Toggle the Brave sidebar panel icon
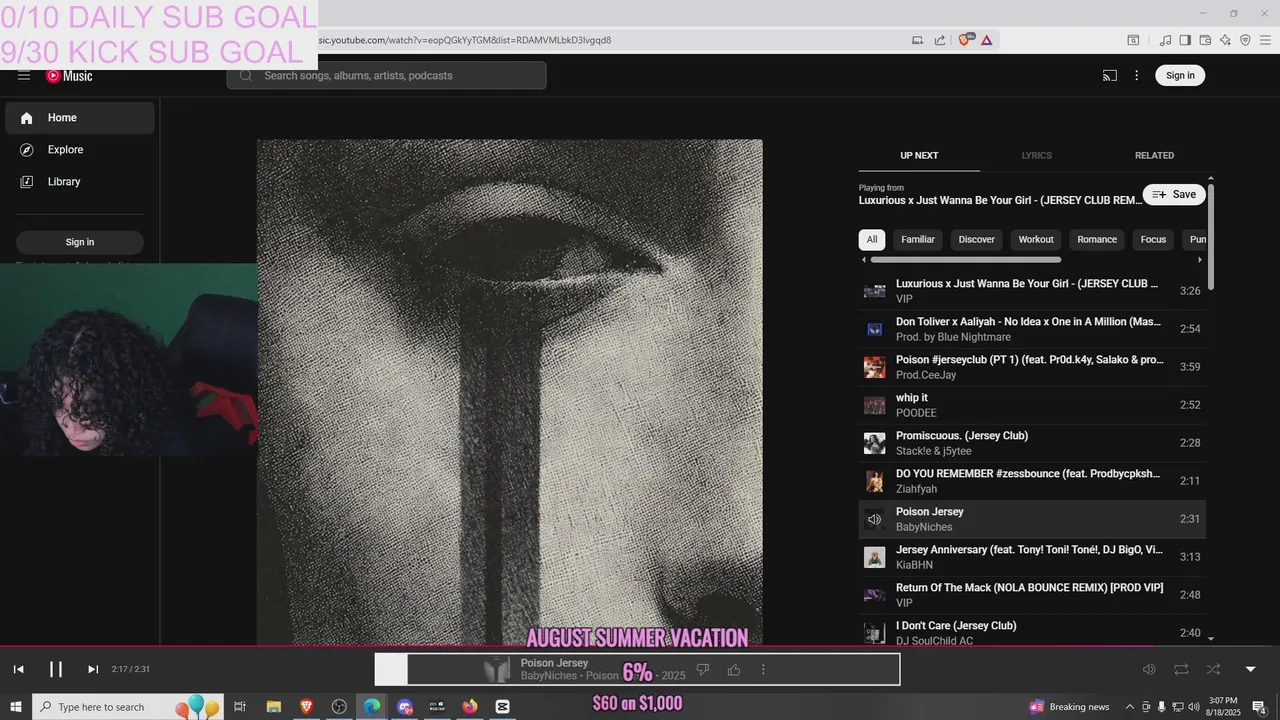1280x720 pixels. pyautogui.click(x=1185, y=40)
